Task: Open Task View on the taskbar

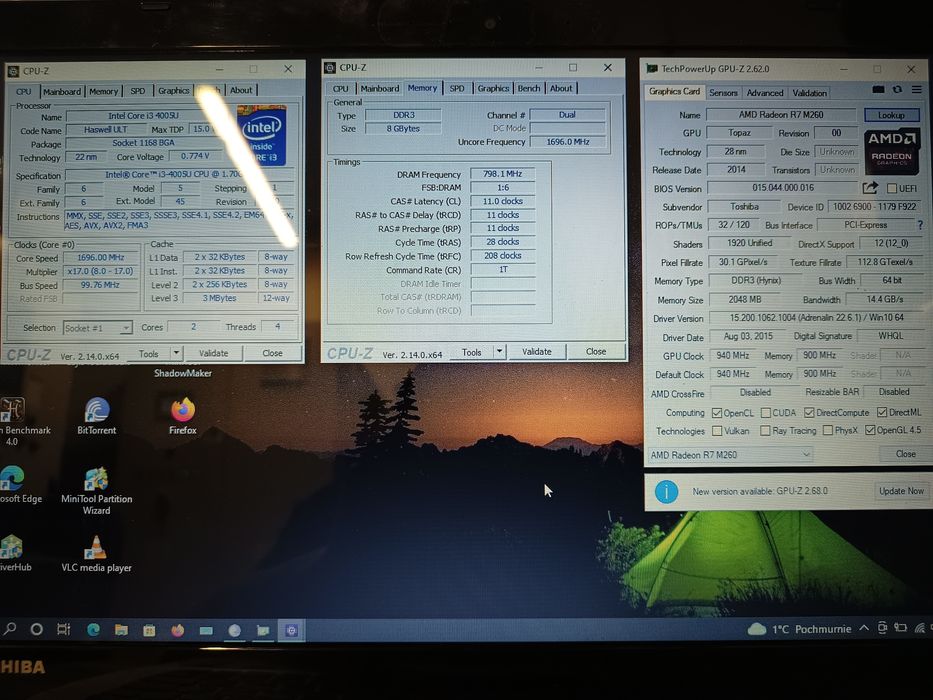Action: pos(64,629)
